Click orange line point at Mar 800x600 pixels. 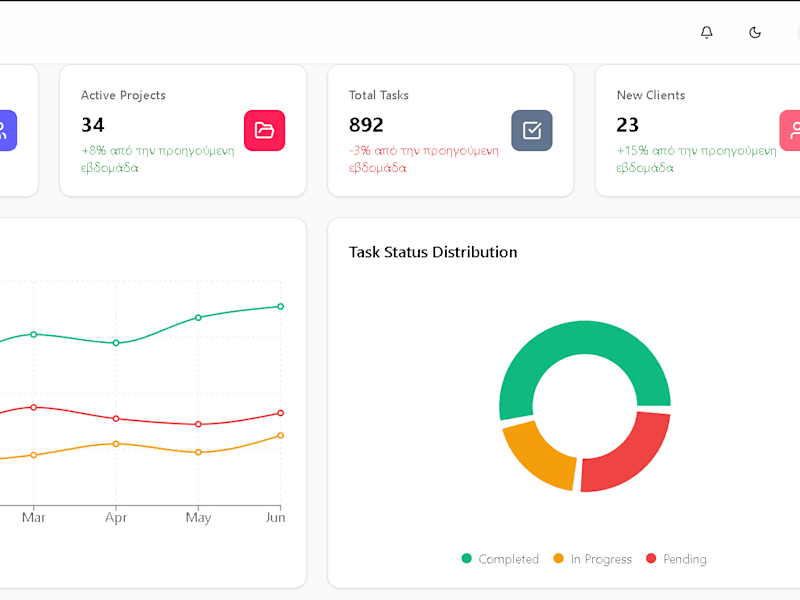point(34,455)
